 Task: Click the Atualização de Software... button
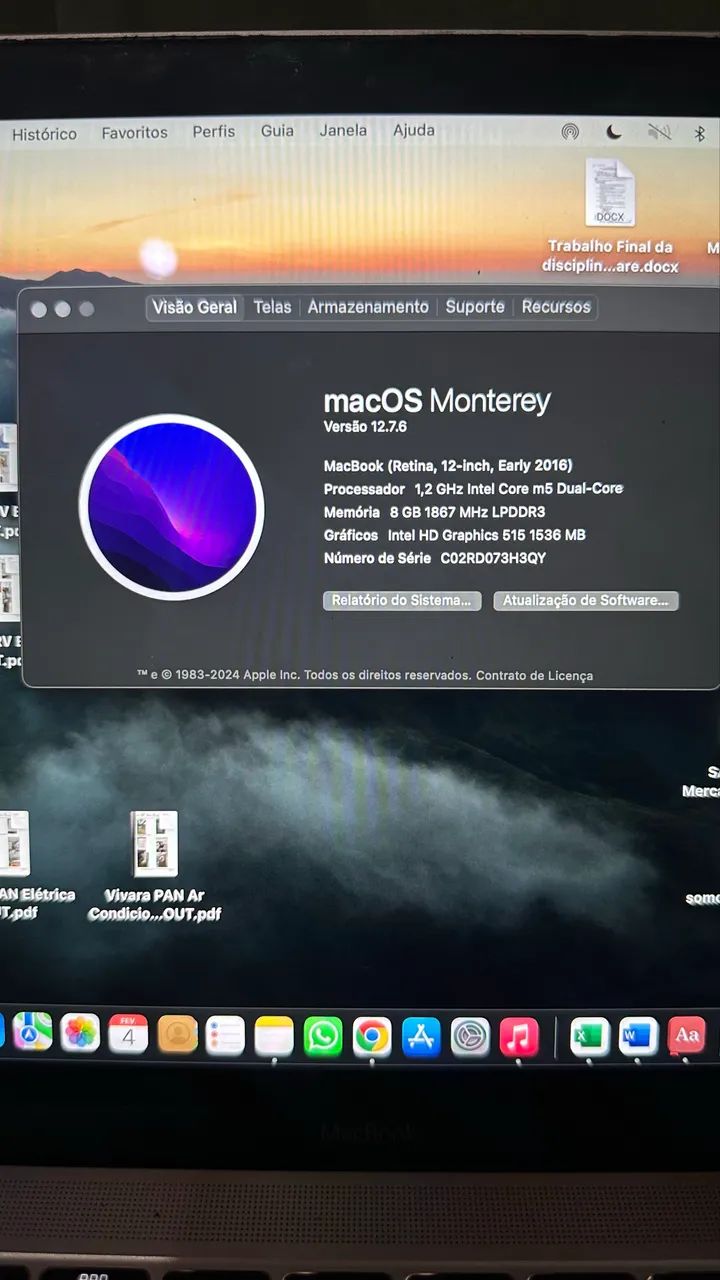pos(586,600)
